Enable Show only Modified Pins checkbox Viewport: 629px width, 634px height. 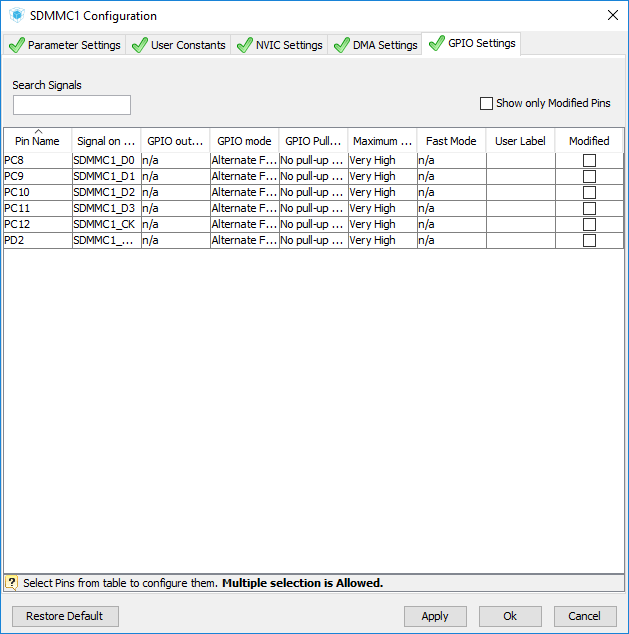[x=486, y=104]
